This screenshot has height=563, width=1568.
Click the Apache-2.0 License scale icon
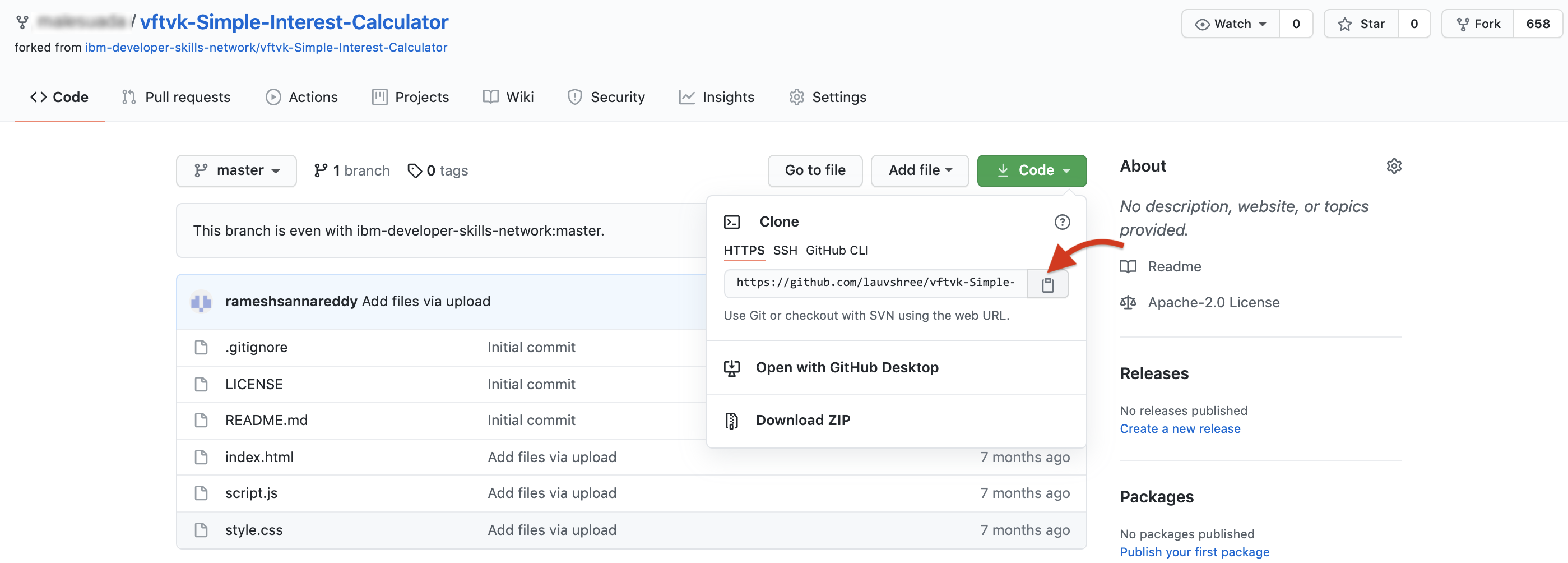point(1128,302)
